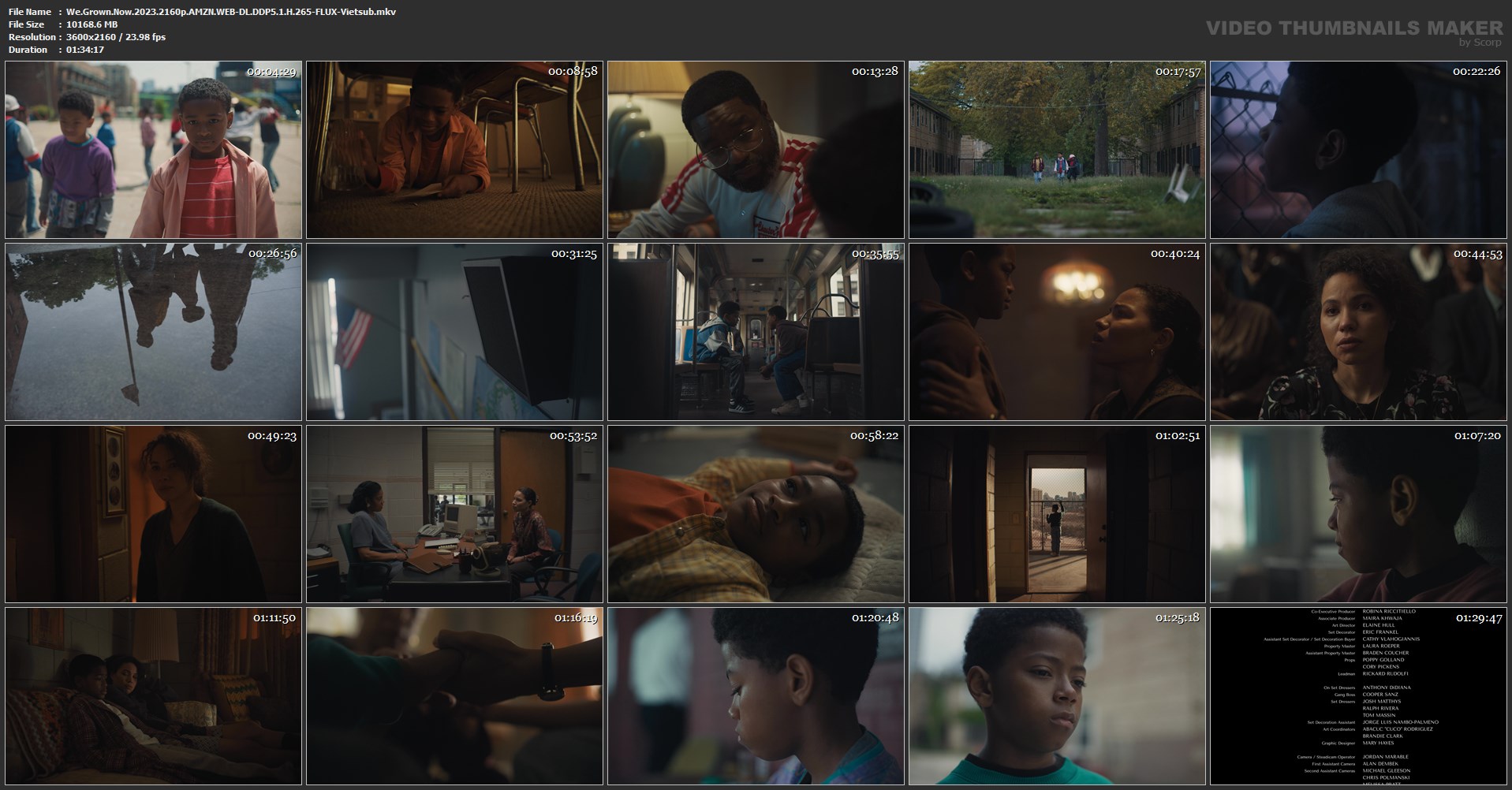Select the resolution value 3600x2160 / 23.98 fps
Screen dimensions: 1512x790
pos(116,37)
